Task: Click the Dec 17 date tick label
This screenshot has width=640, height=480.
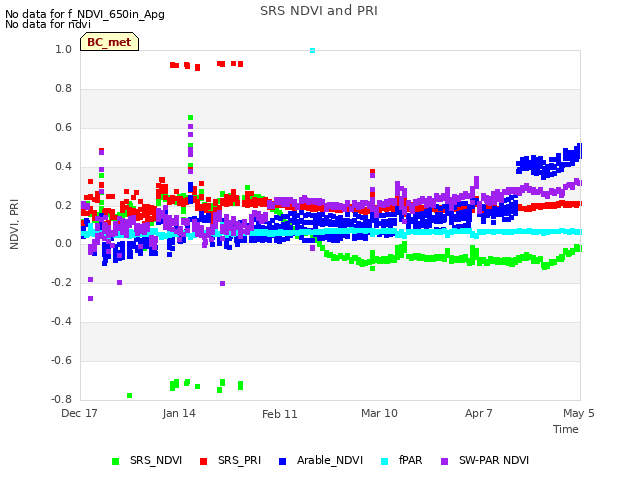Action: (79, 413)
